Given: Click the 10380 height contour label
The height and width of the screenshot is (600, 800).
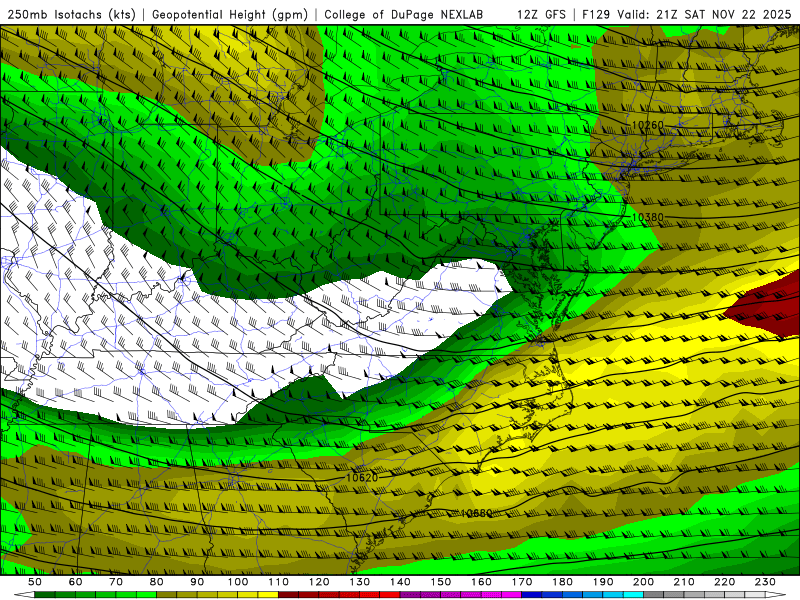Looking at the screenshot, I should point(647,217).
